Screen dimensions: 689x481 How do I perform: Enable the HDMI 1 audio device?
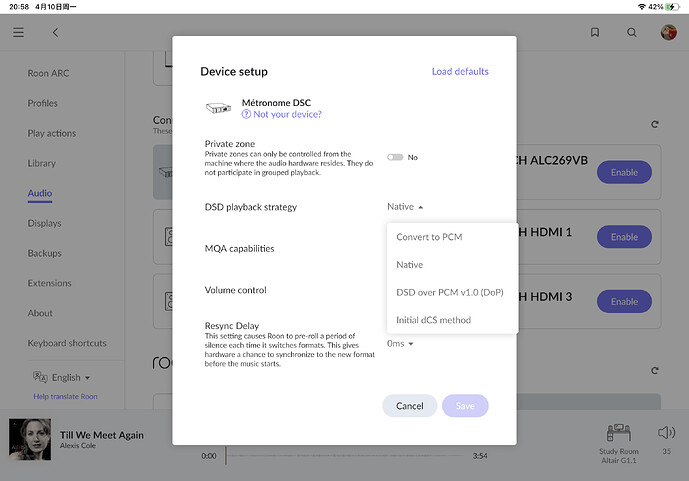(x=624, y=237)
